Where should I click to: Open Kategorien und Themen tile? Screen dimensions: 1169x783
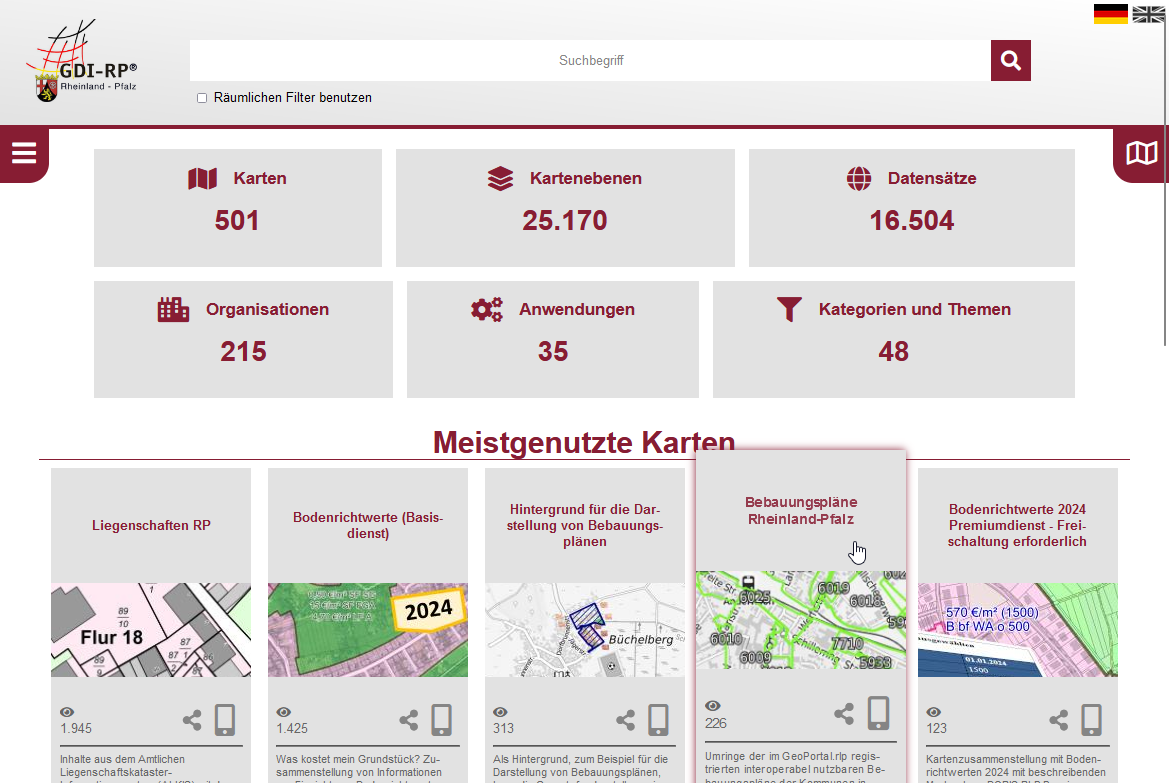point(893,339)
